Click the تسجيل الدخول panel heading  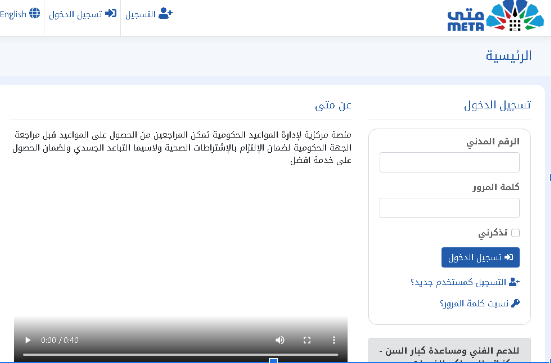[497, 105]
